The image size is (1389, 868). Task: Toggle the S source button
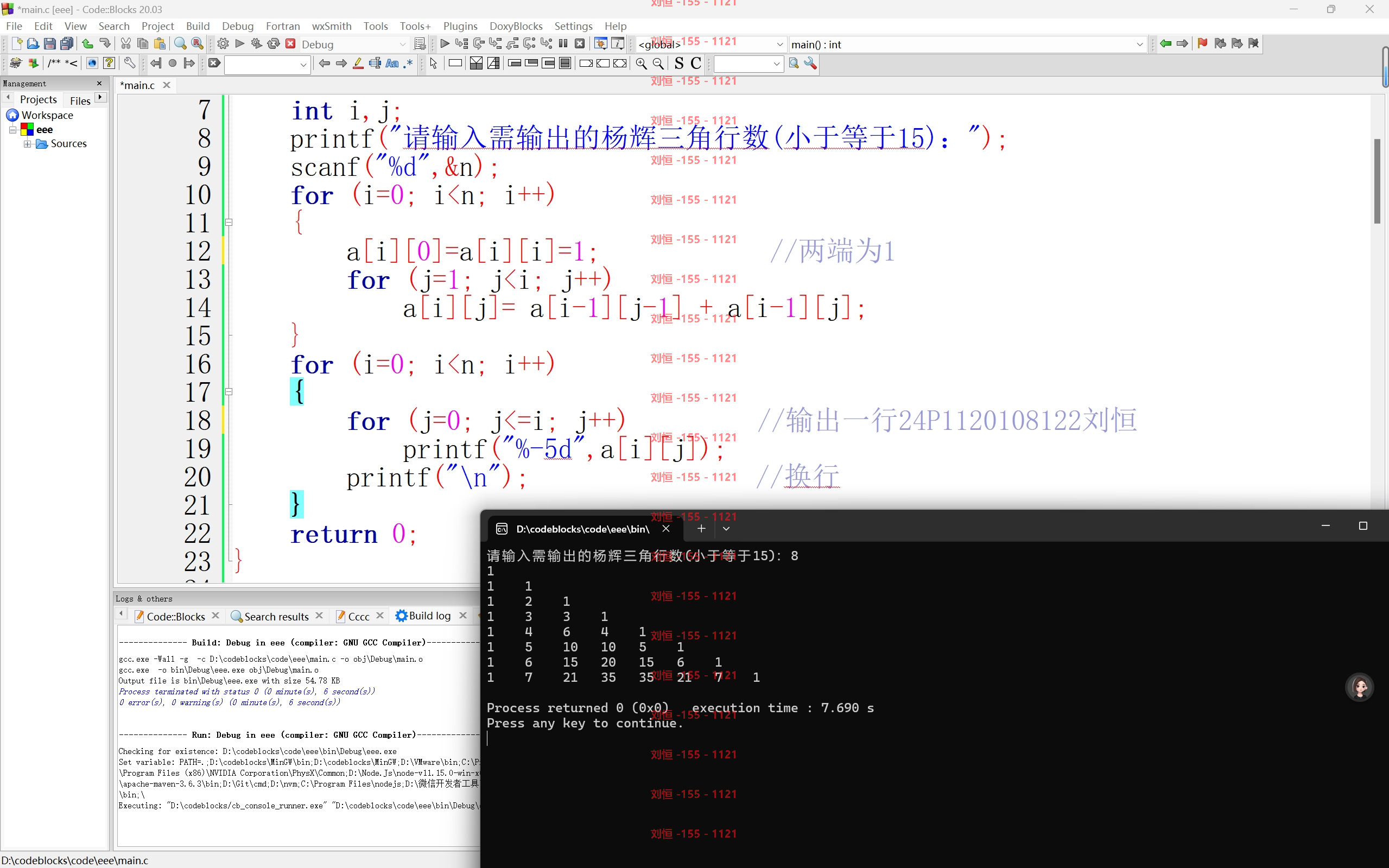(x=679, y=63)
